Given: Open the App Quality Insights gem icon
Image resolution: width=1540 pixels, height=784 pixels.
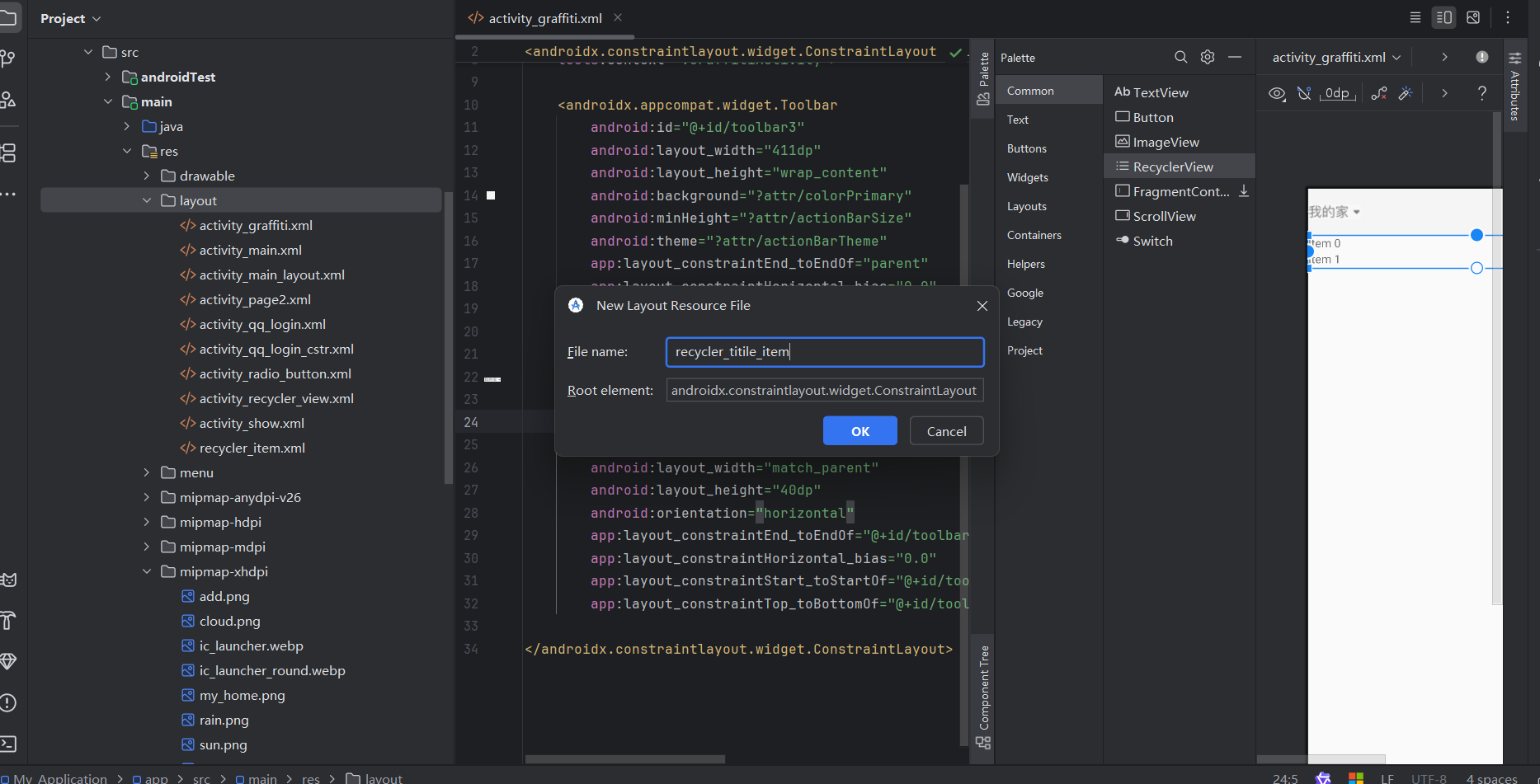Looking at the screenshot, I should click(x=8, y=662).
